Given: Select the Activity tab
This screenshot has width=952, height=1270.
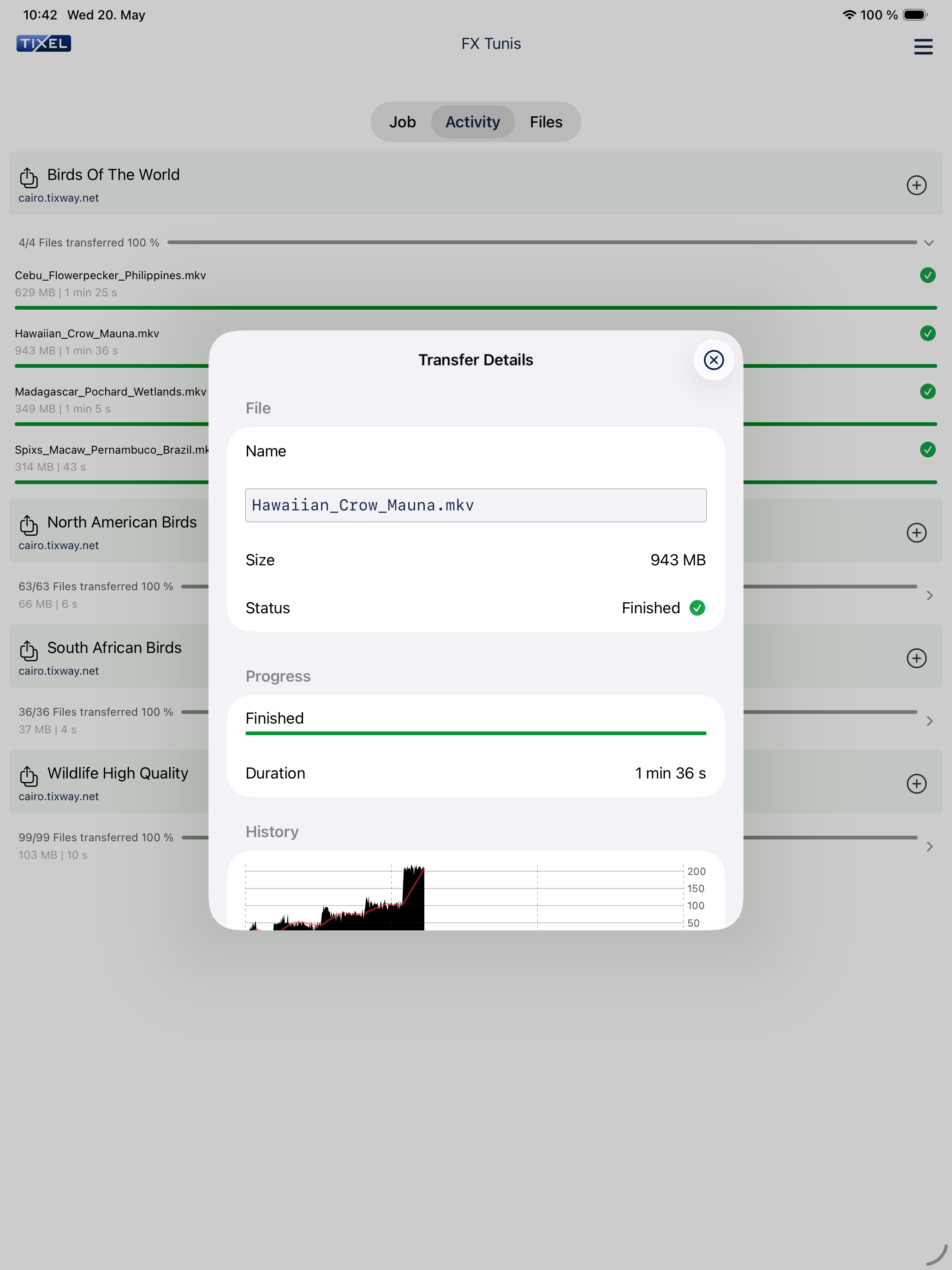Looking at the screenshot, I should click(472, 122).
